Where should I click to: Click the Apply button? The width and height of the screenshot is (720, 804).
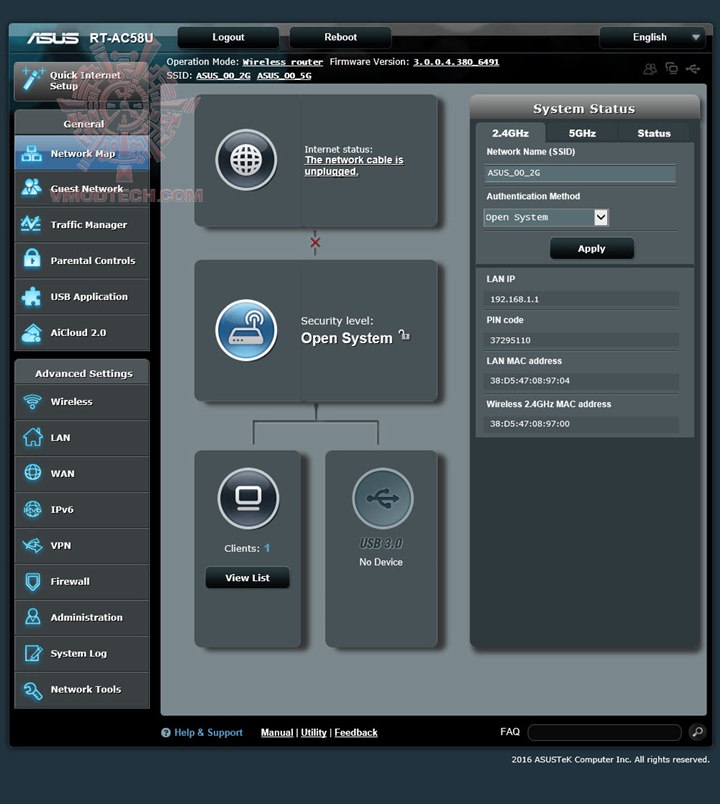point(592,249)
